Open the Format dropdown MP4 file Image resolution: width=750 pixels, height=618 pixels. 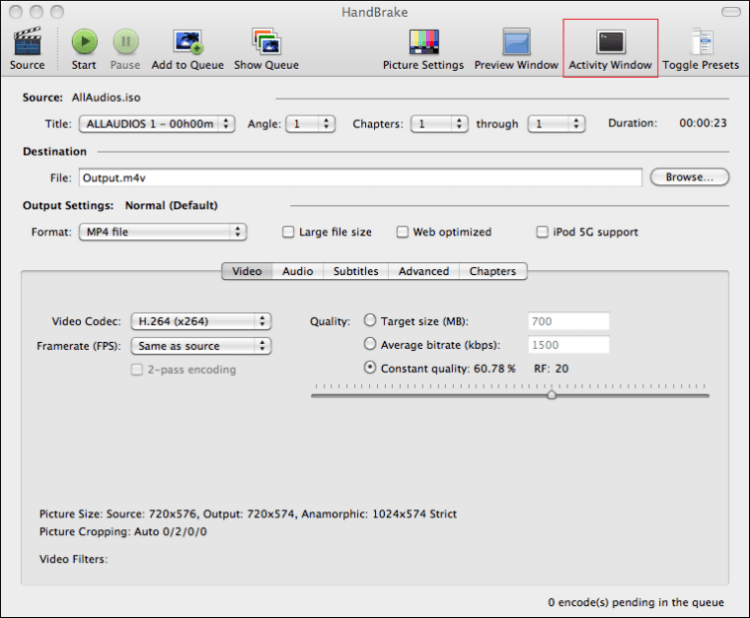click(163, 232)
